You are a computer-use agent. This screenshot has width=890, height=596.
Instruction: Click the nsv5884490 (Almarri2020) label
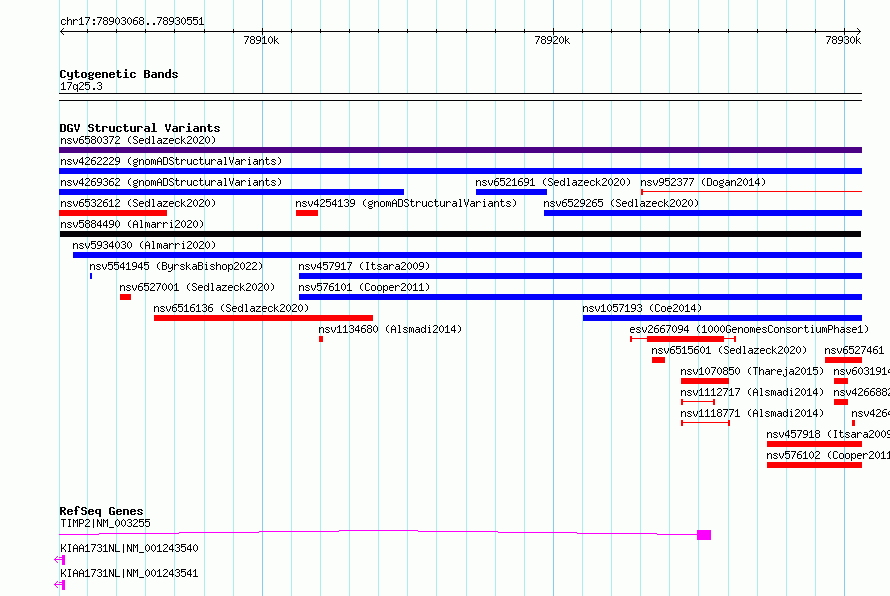[132, 224]
